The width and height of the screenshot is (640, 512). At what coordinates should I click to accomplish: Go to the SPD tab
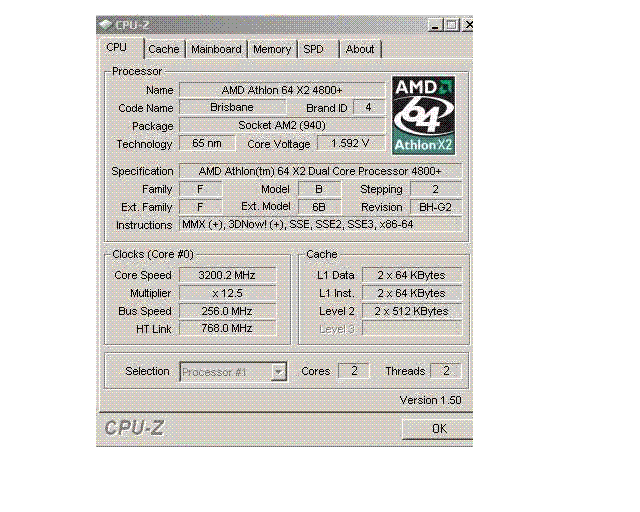pyautogui.click(x=318, y=49)
